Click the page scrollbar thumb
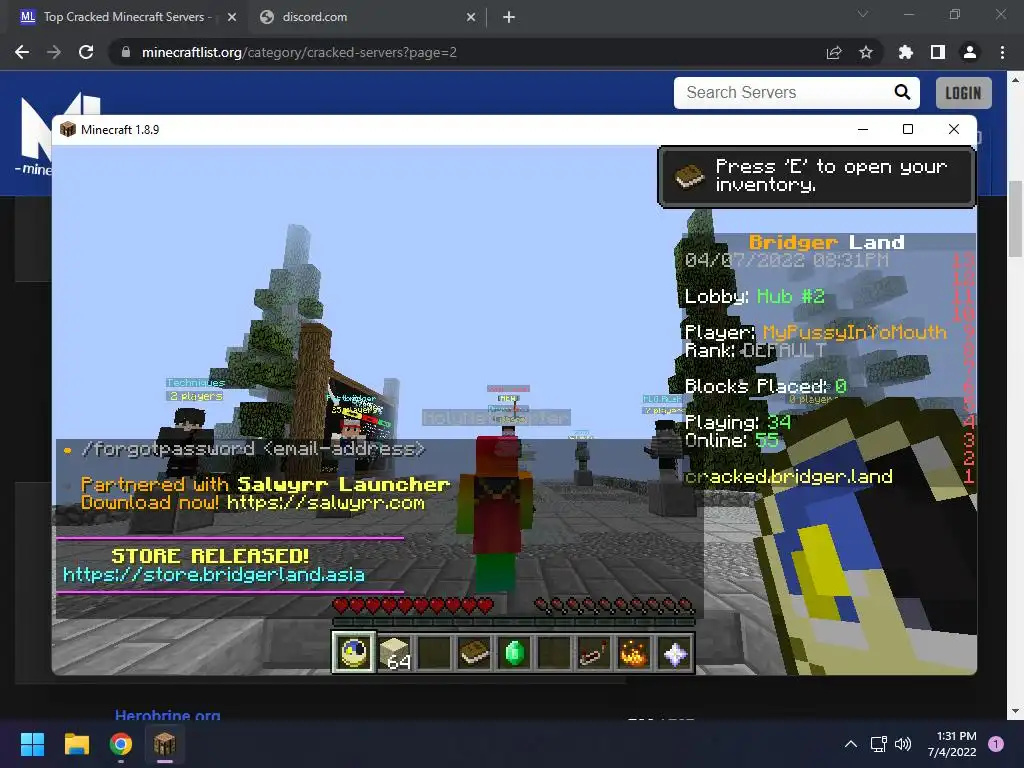Screen dimensions: 1024x768 1015,219
